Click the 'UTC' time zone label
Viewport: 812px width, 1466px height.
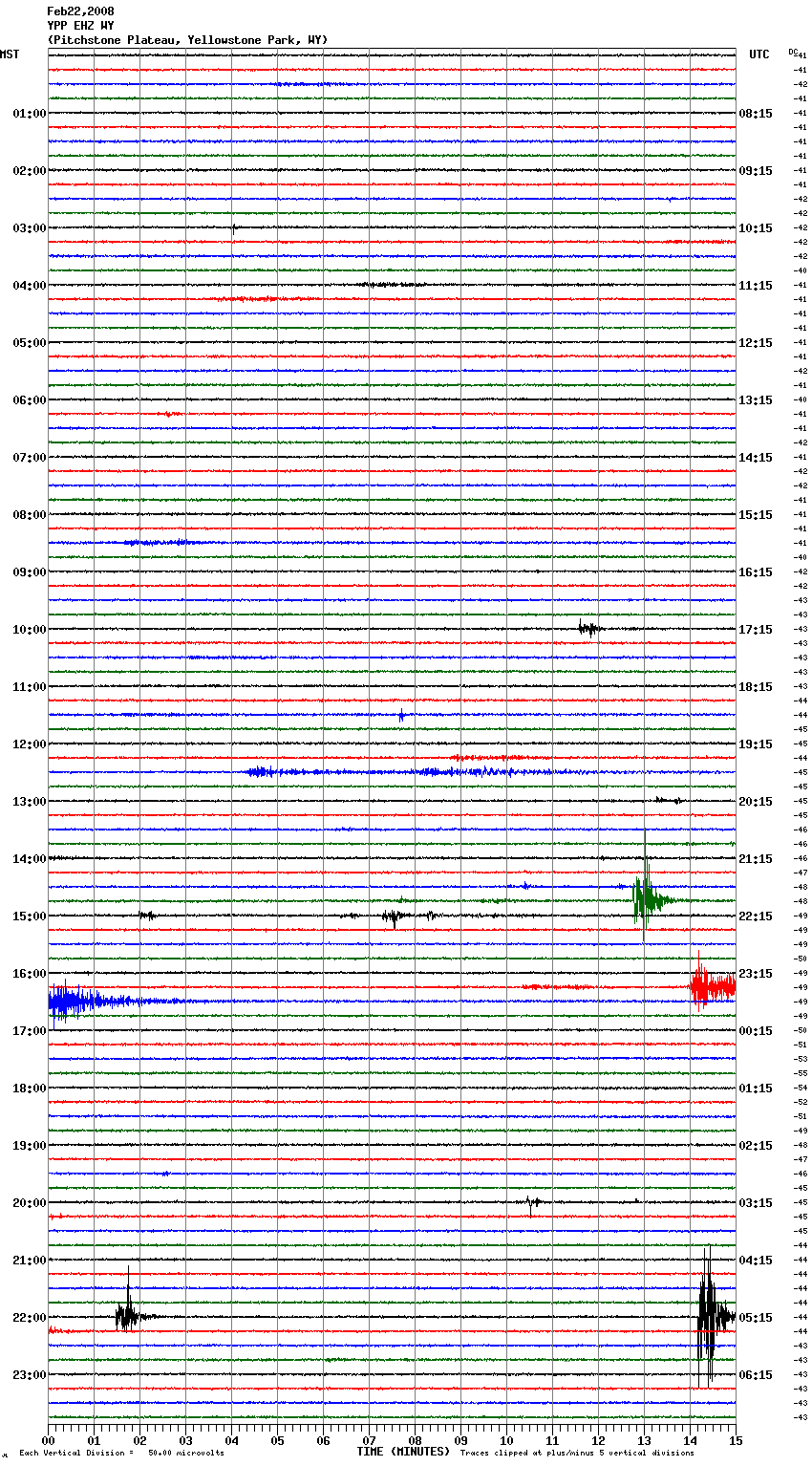[759, 54]
